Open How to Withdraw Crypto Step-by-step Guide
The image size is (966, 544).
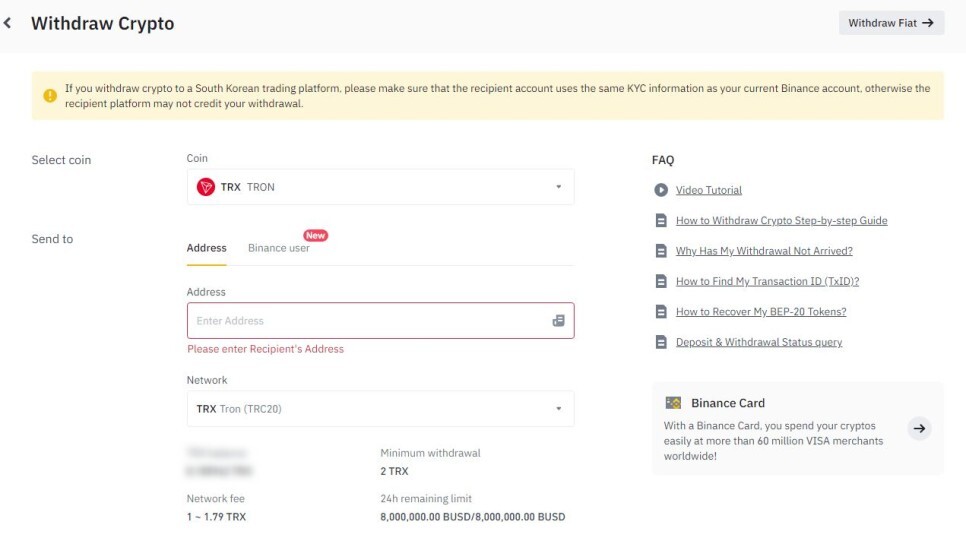(781, 221)
